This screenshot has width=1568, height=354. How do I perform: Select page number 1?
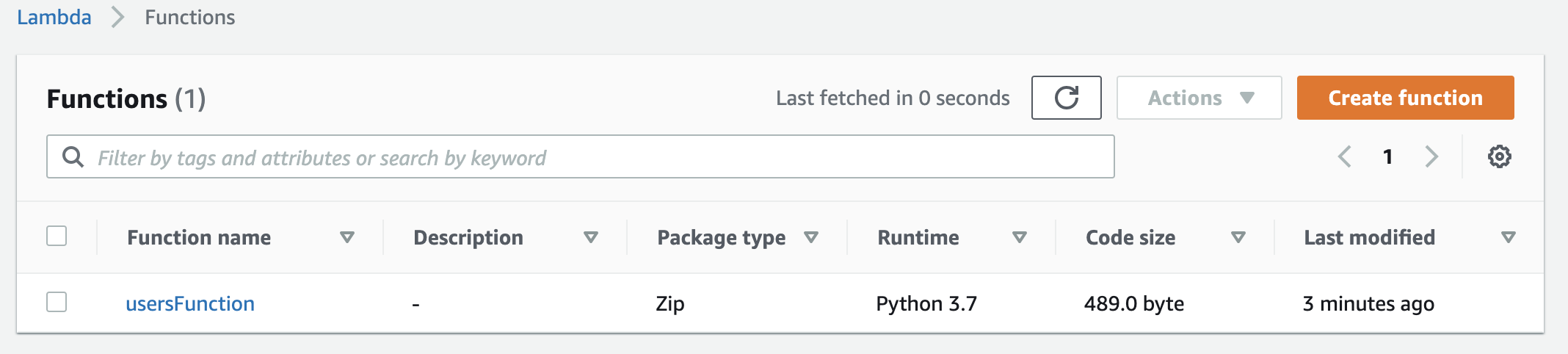(x=1387, y=156)
